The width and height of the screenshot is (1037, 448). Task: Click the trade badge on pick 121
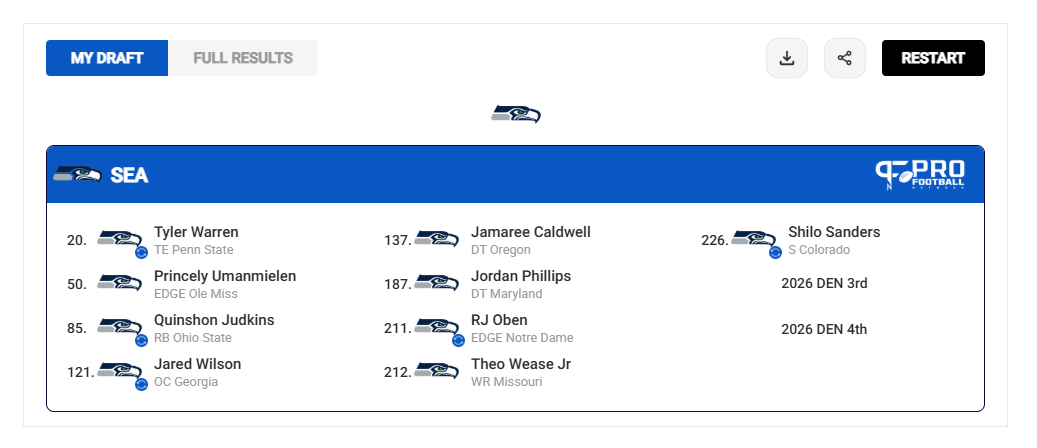point(141,384)
